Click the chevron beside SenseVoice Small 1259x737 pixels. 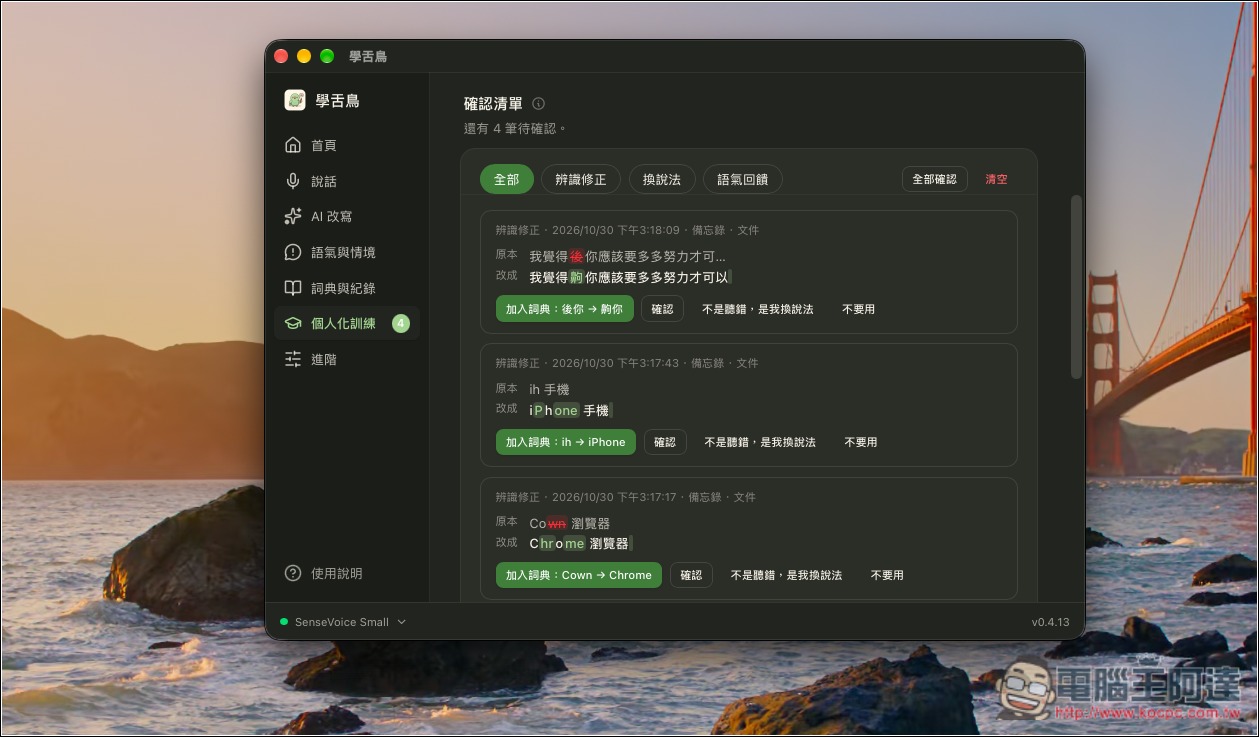pos(402,622)
